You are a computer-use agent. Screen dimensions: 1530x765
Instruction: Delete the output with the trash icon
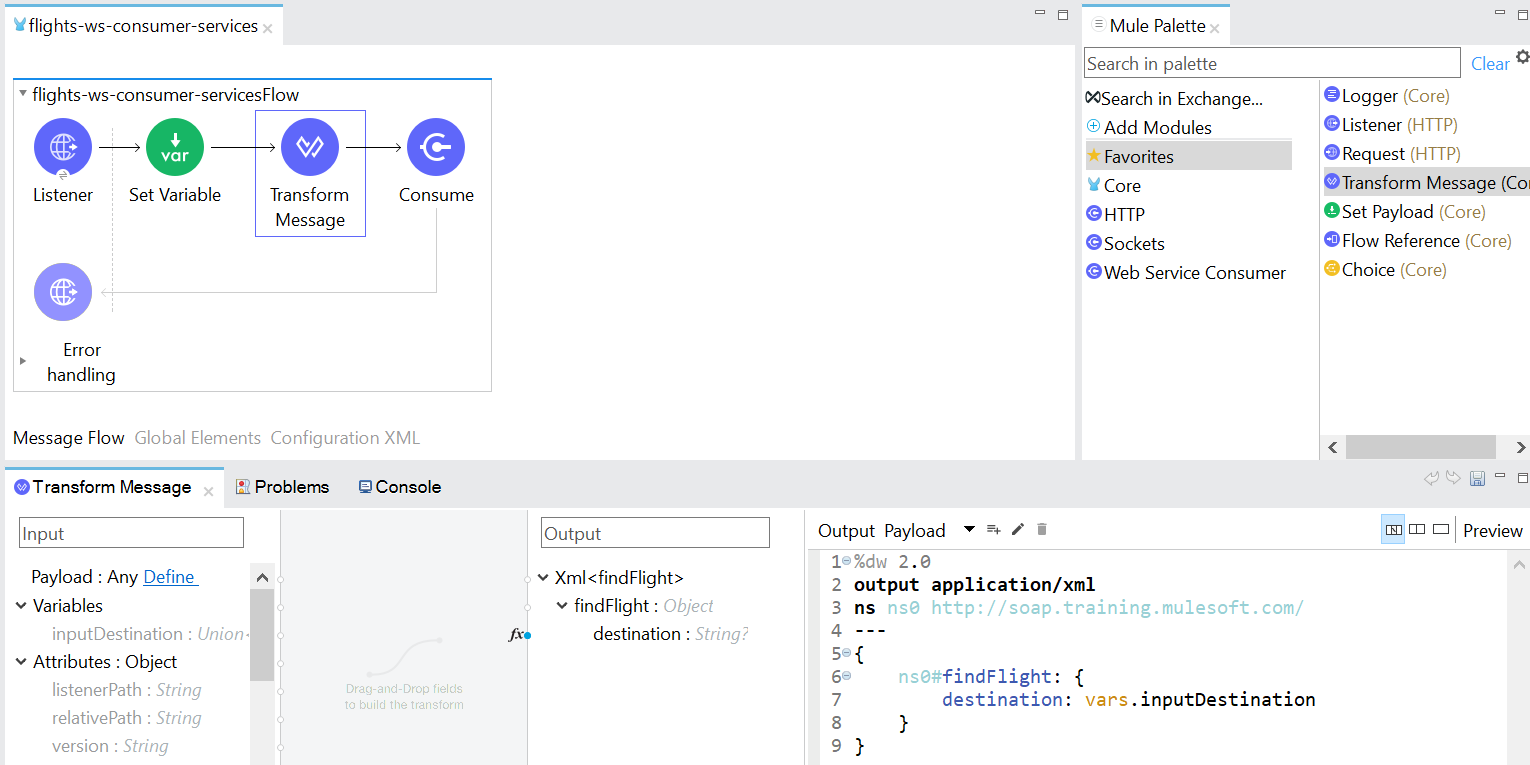(1041, 529)
